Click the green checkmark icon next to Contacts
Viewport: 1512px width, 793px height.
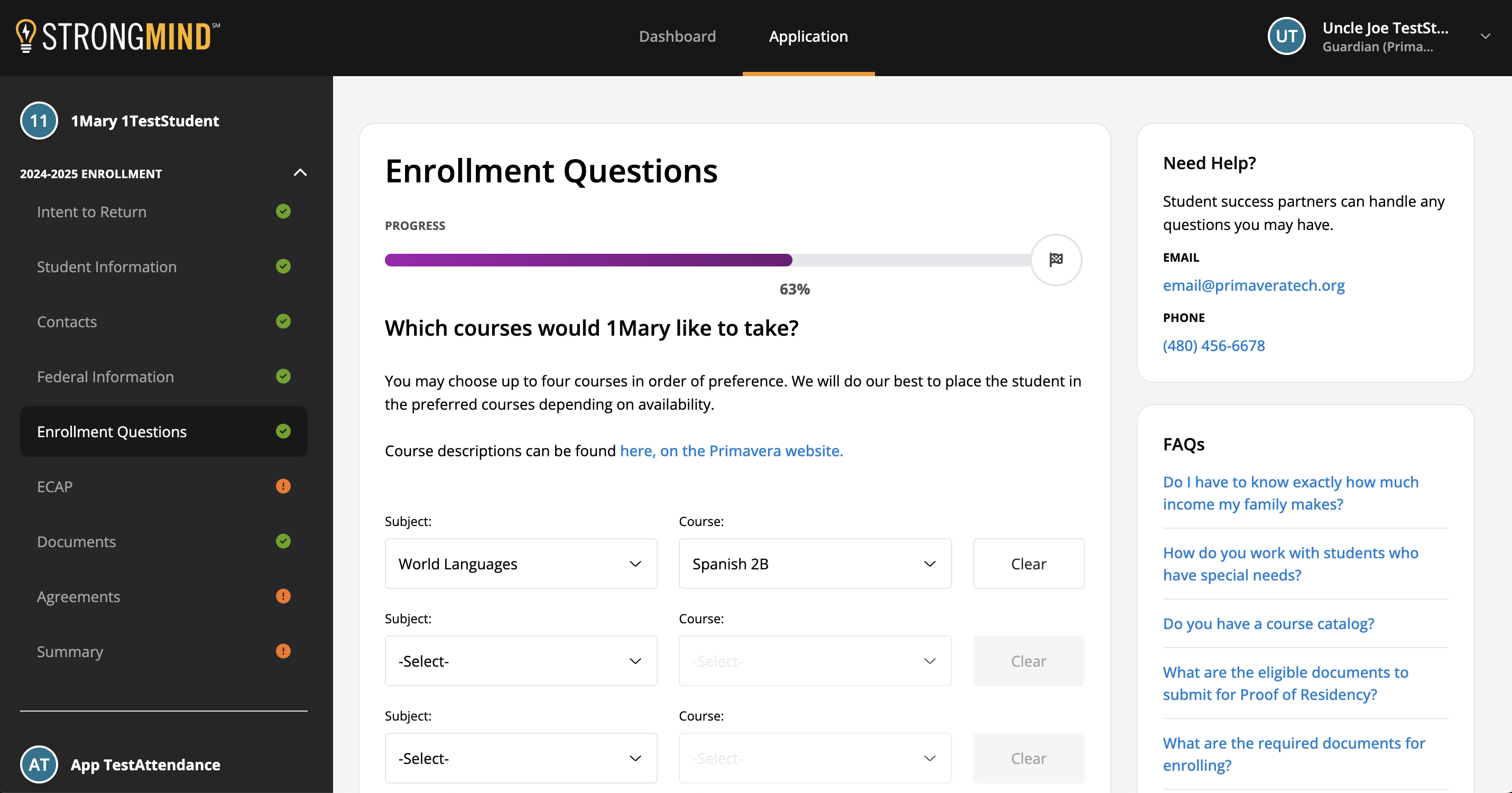[x=283, y=321]
